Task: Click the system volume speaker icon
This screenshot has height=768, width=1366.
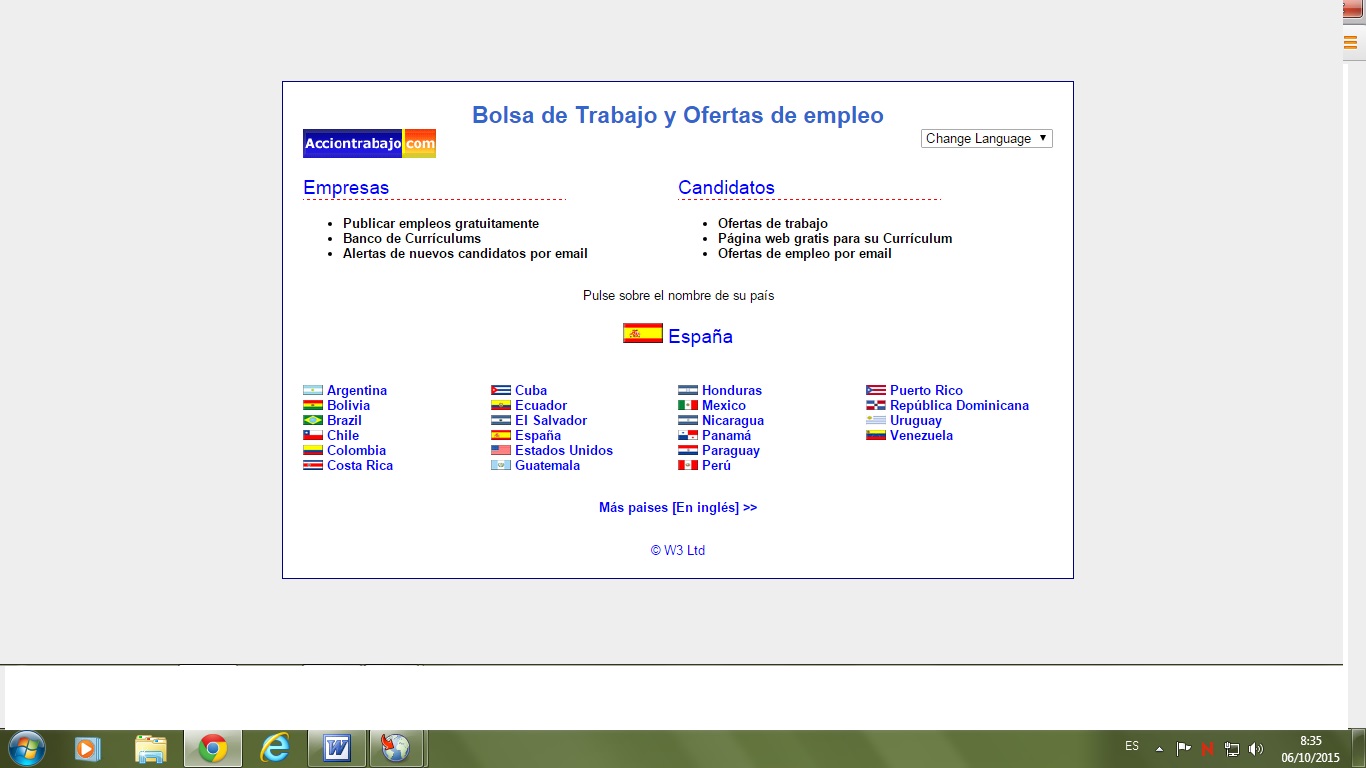Action: tap(1256, 748)
